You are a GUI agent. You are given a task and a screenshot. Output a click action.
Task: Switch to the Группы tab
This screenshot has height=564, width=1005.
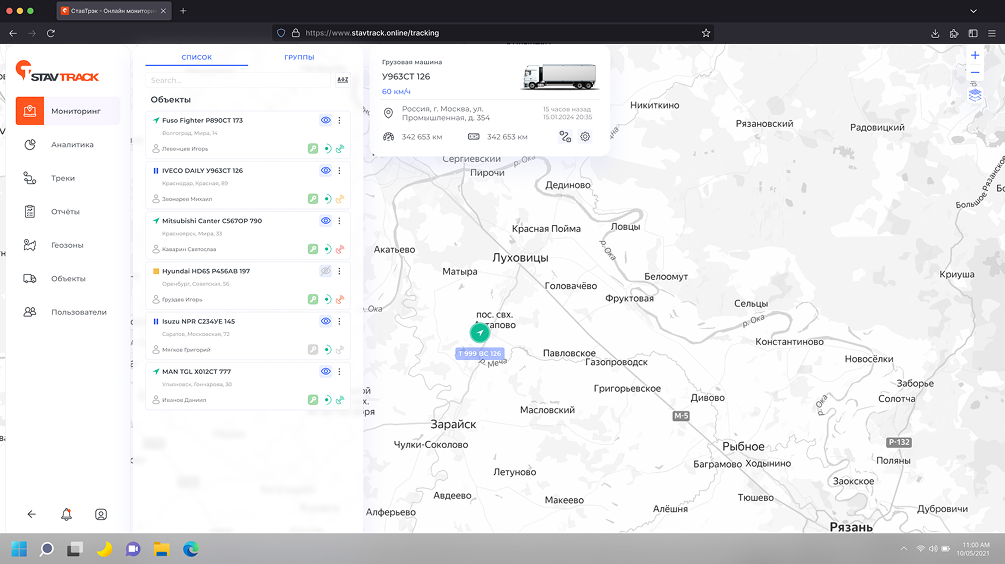point(299,58)
